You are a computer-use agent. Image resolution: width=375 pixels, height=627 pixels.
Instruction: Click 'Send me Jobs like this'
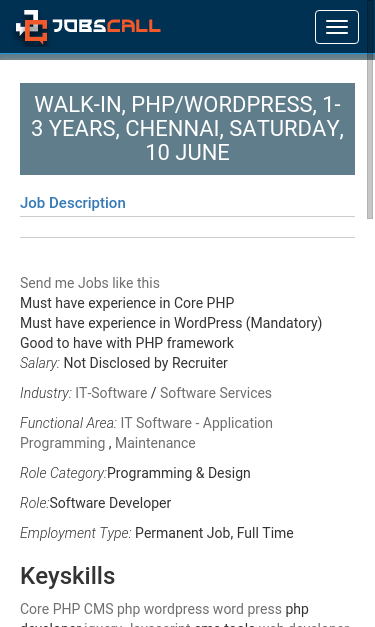point(90,283)
